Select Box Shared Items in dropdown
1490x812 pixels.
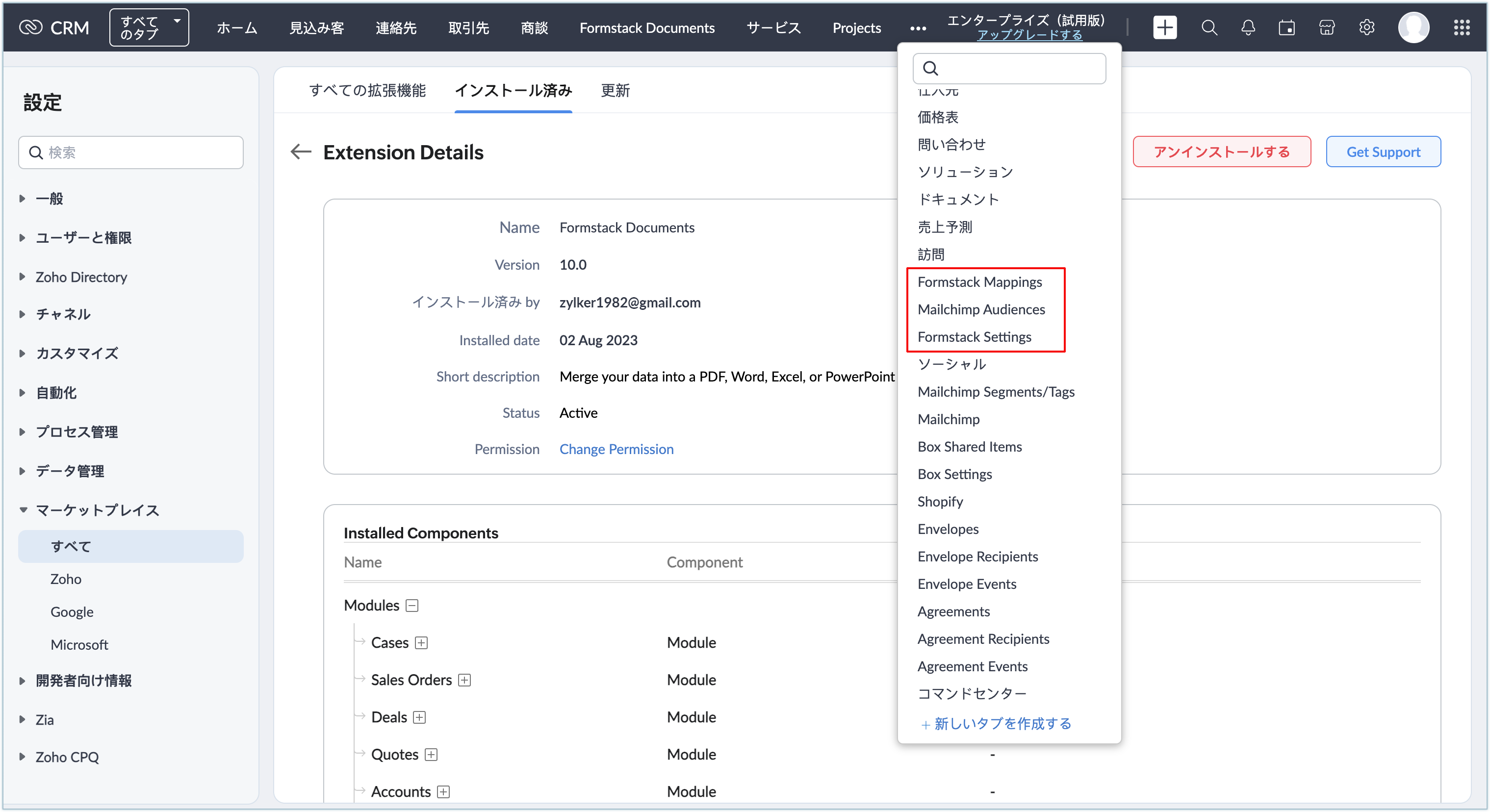coord(970,447)
